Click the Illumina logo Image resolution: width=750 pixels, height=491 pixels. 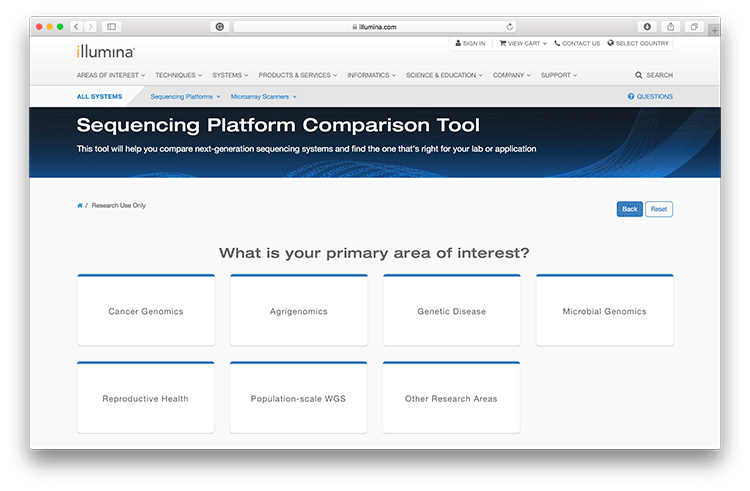coord(106,52)
